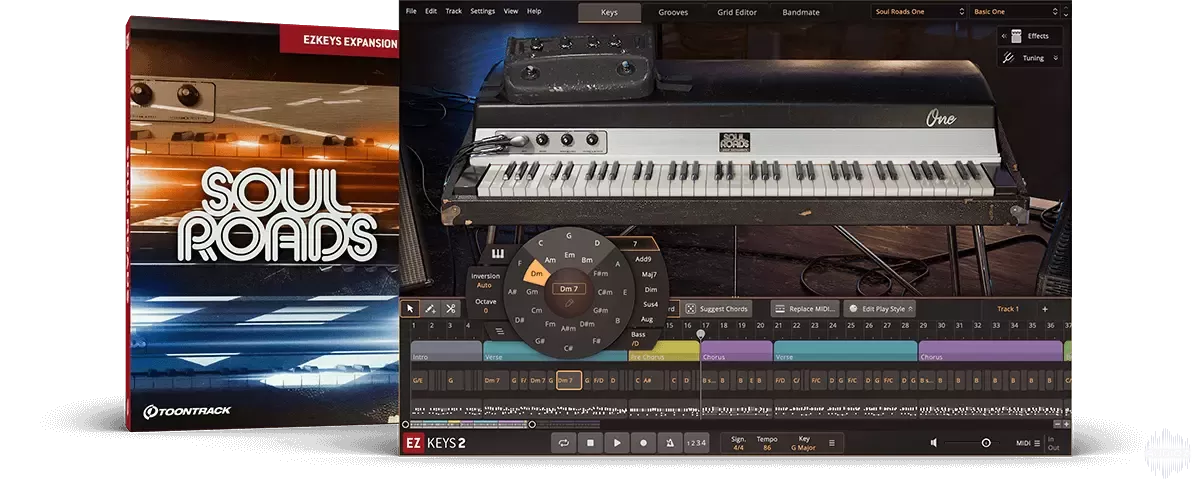Start playback with the play button
The image size is (1200, 488).
point(617,442)
